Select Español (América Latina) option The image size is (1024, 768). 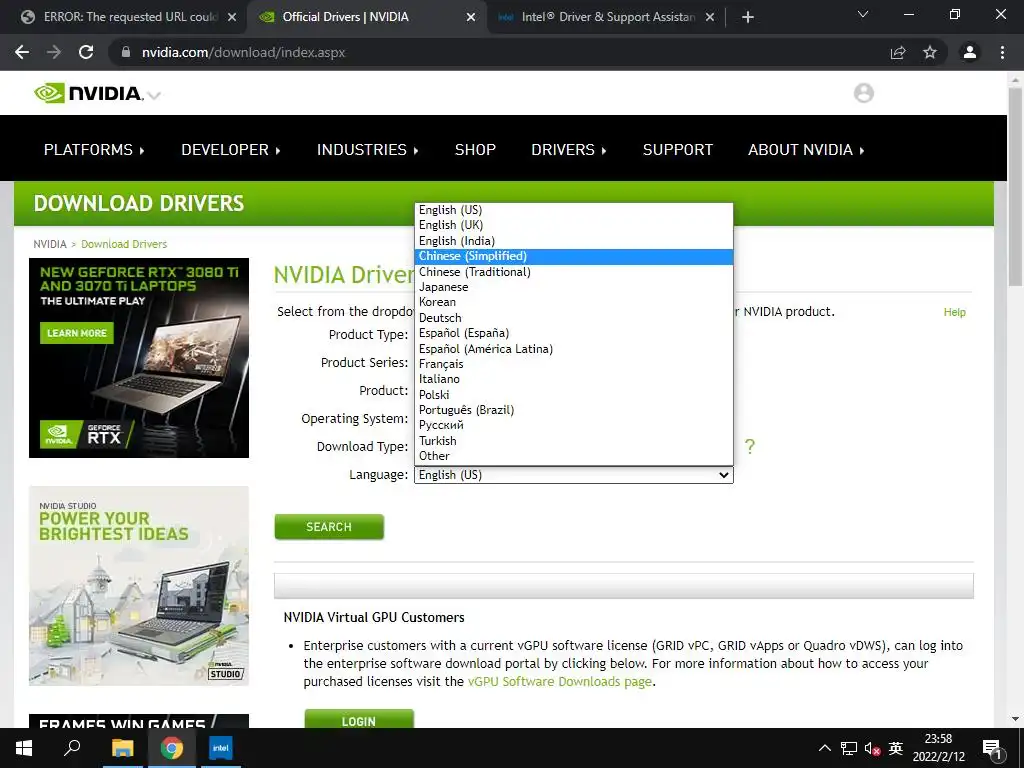click(573, 349)
